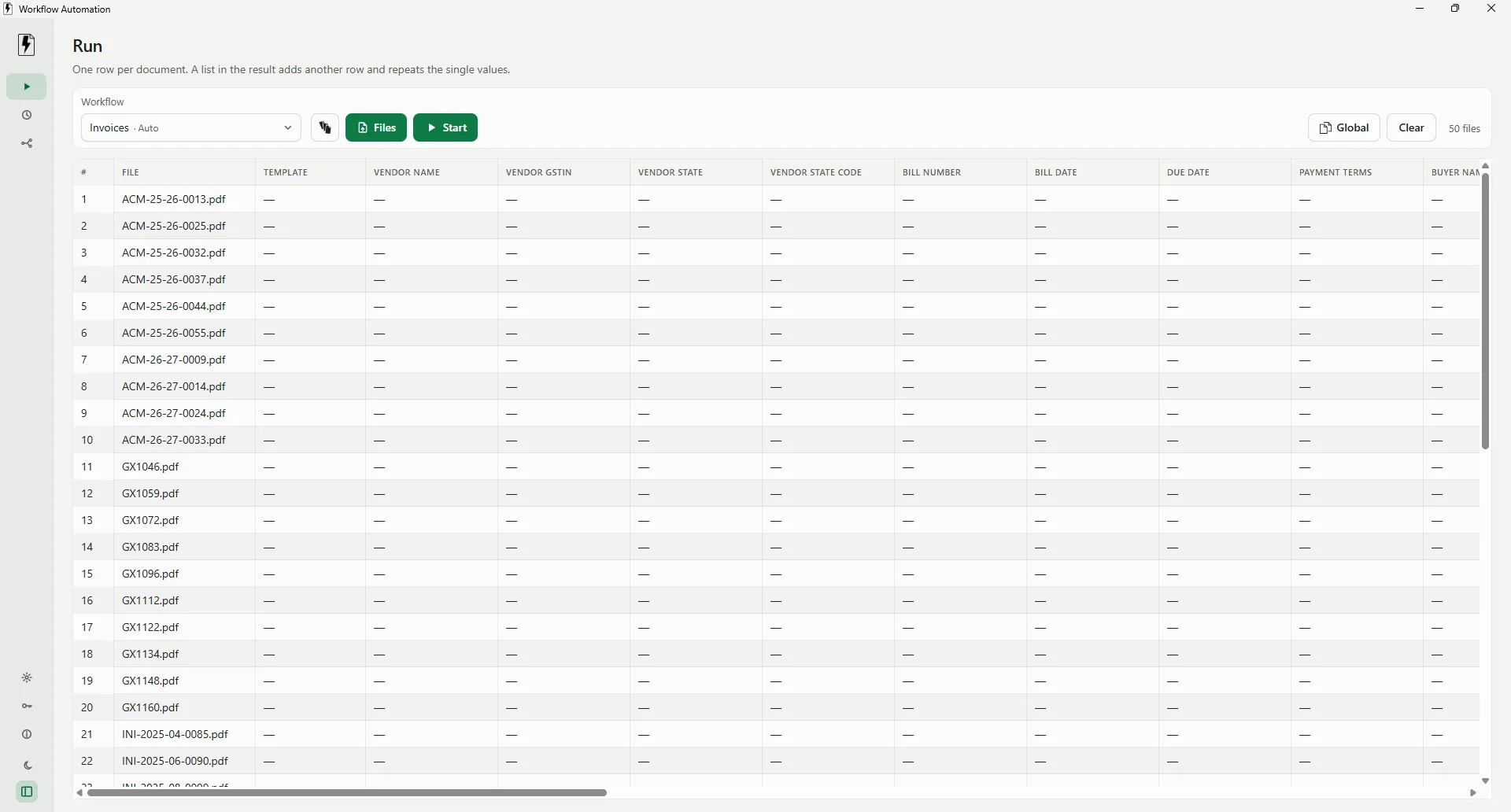Click the scroll right arrow

click(1474, 793)
